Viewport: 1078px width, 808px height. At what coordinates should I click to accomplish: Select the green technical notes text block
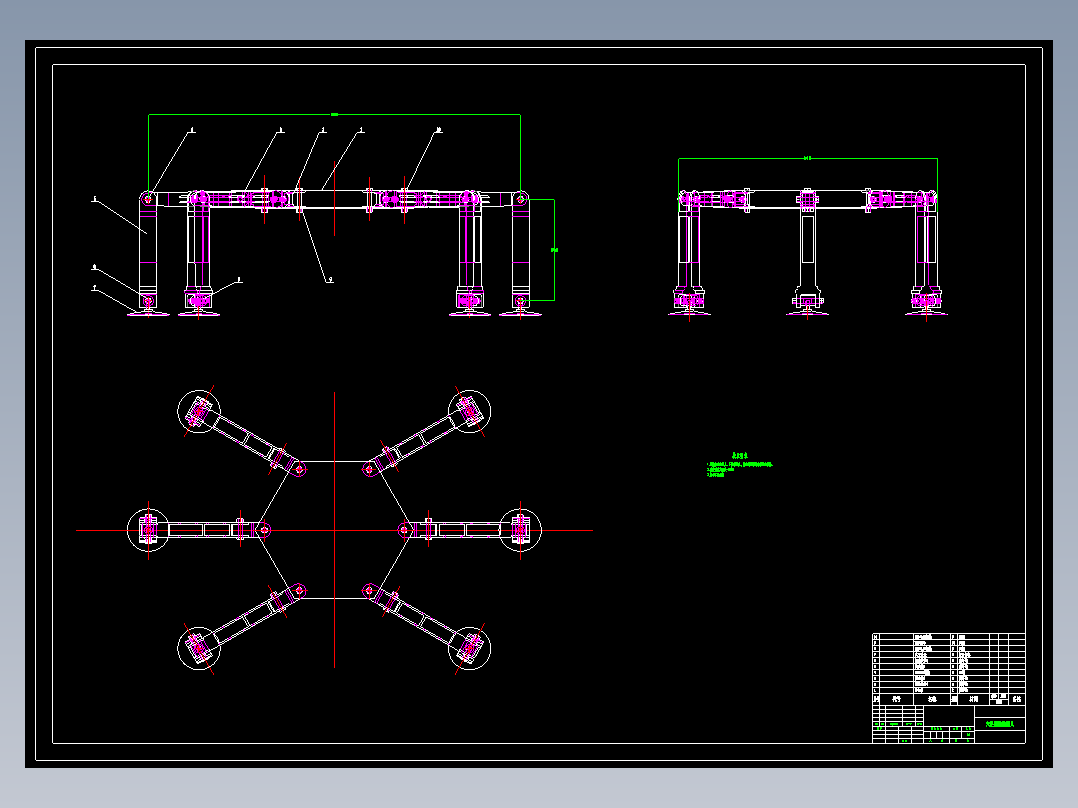point(740,465)
